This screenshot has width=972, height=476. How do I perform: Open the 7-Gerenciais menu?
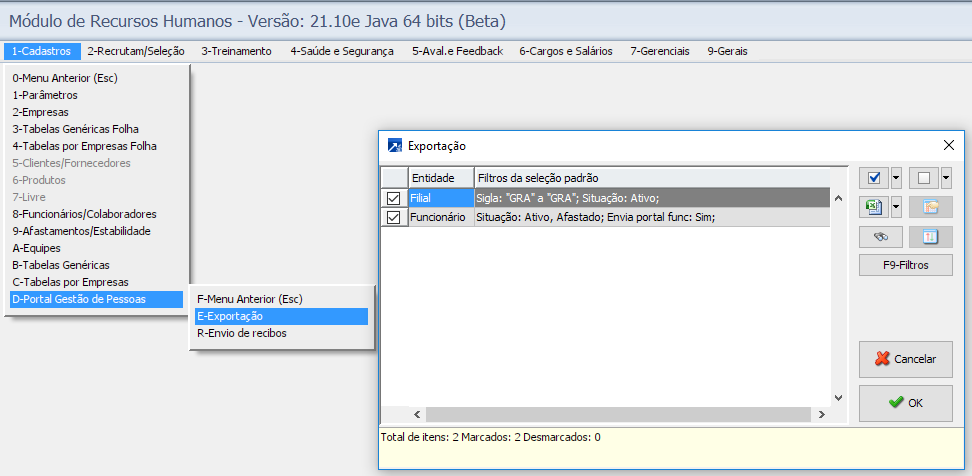point(660,51)
